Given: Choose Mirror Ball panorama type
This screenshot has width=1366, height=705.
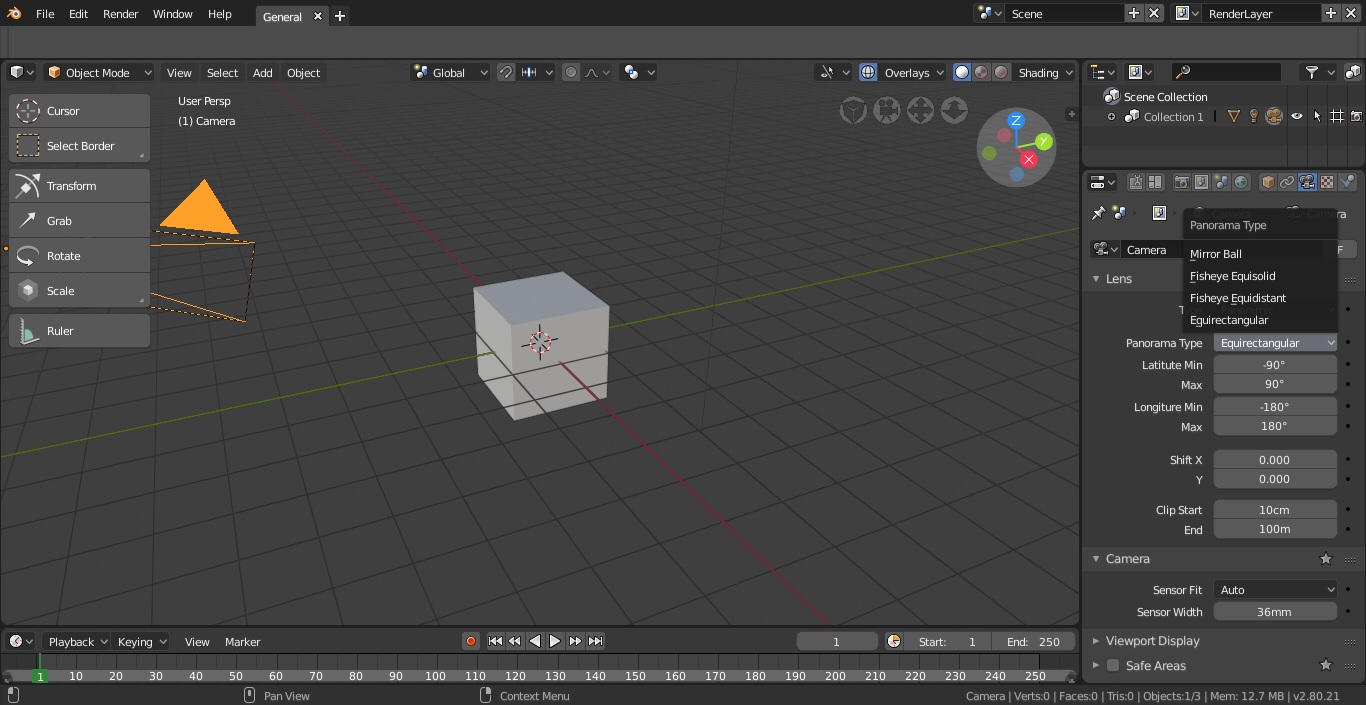Looking at the screenshot, I should click(x=1260, y=254).
